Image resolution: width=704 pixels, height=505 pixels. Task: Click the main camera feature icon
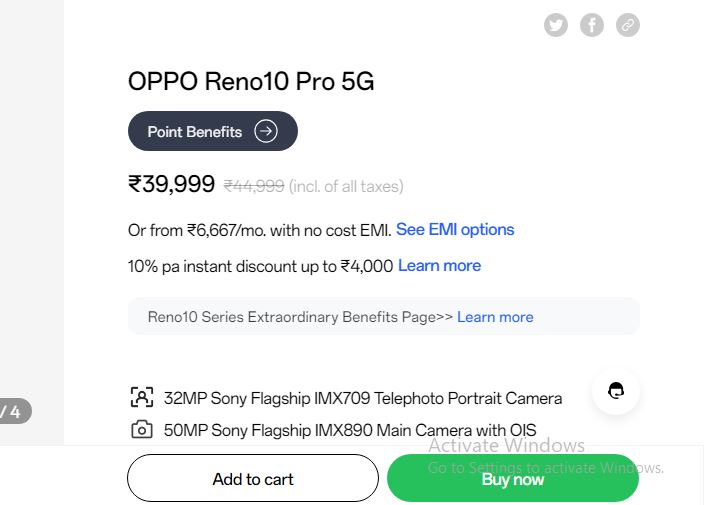pyautogui.click(x=141, y=430)
